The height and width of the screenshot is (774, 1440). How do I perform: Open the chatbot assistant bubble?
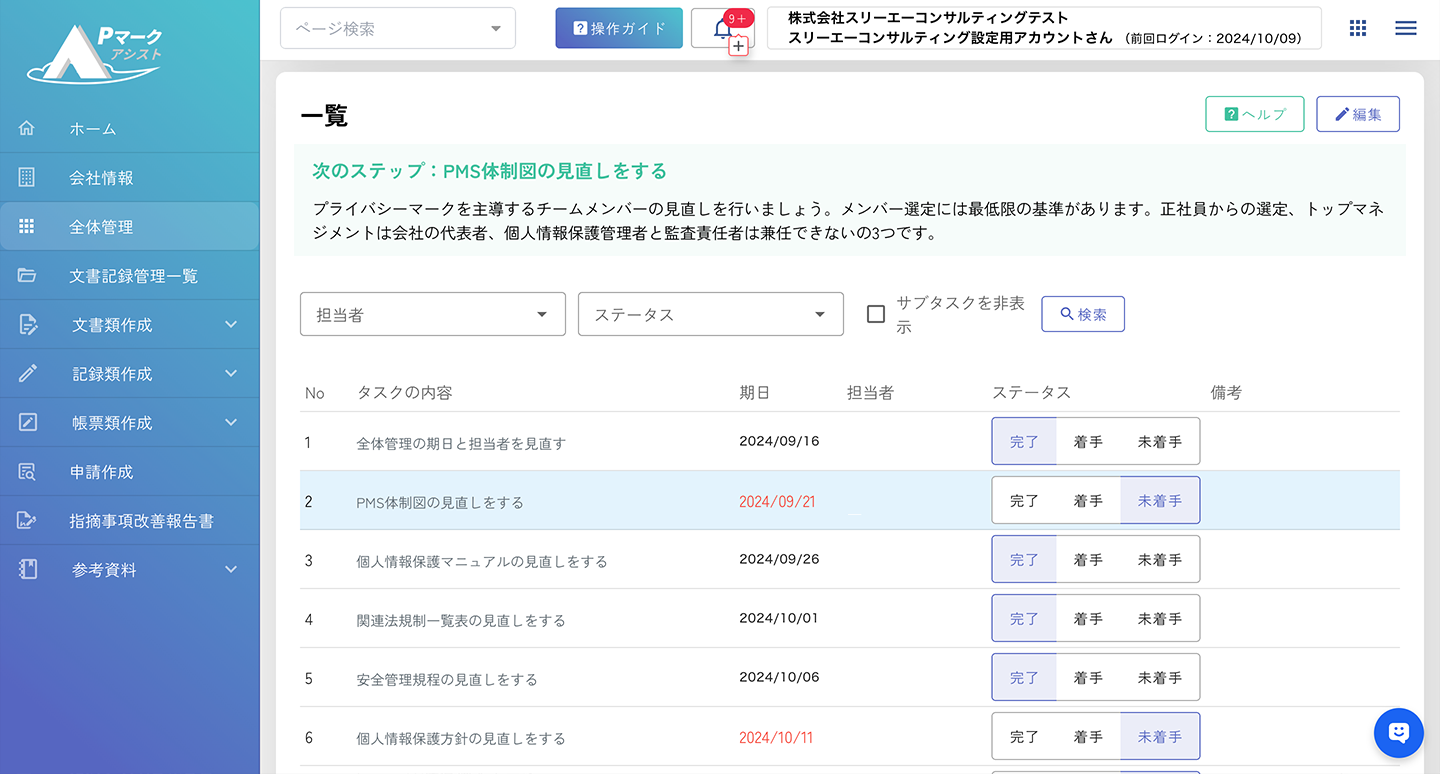coord(1398,733)
